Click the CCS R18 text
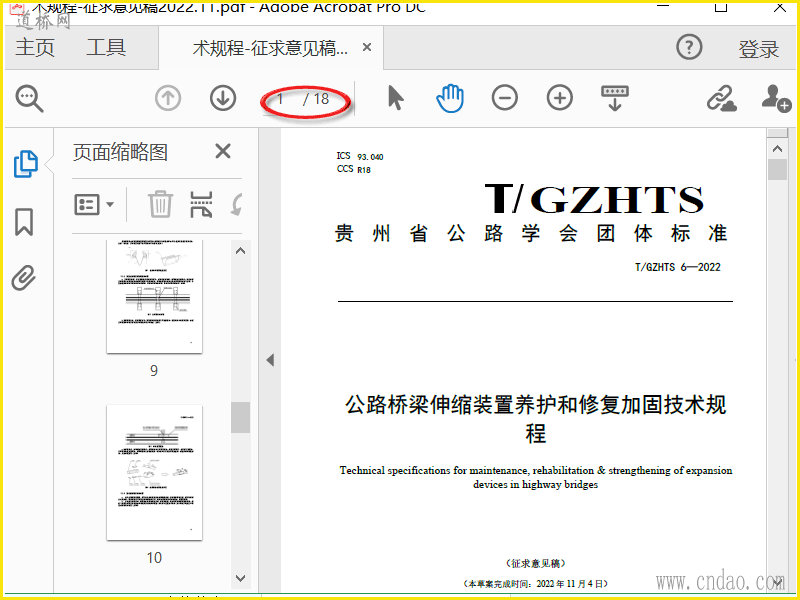The height and width of the screenshot is (600, 800). click(x=354, y=169)
